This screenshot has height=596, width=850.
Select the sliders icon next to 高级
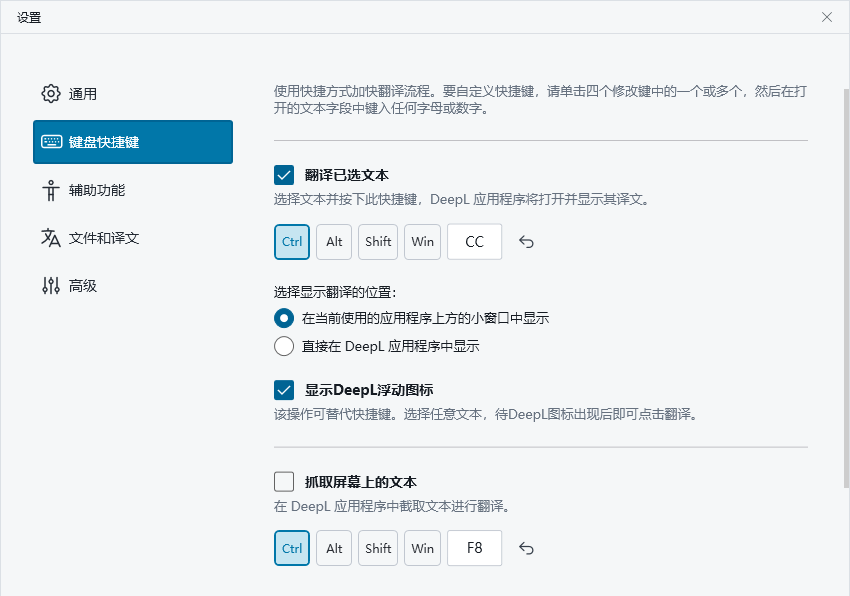50,285
